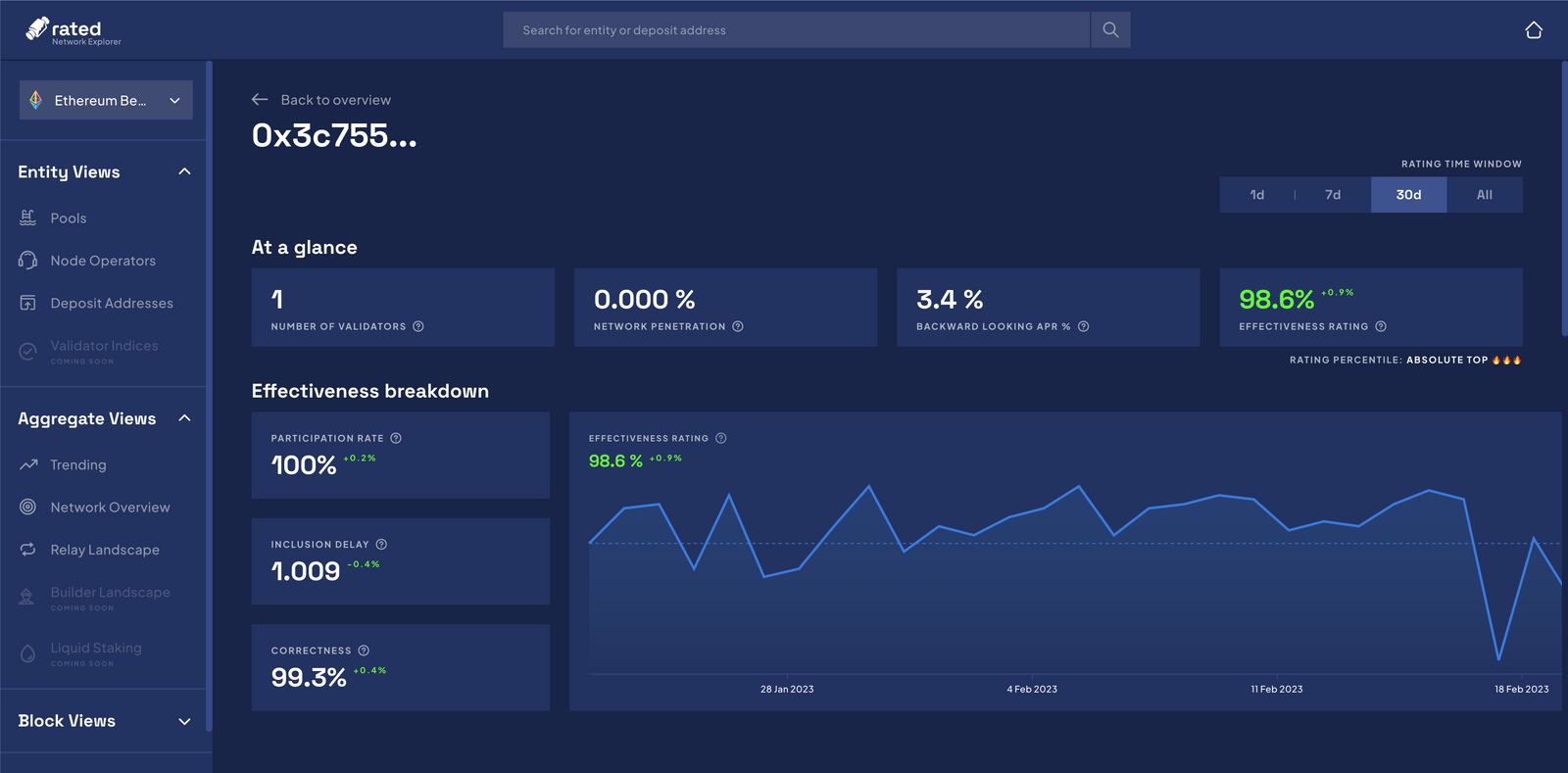The height and width of the screenshot is (773, 1568).
Task: Click help icon beside Number of Validators
Action: tap(418, 326)
